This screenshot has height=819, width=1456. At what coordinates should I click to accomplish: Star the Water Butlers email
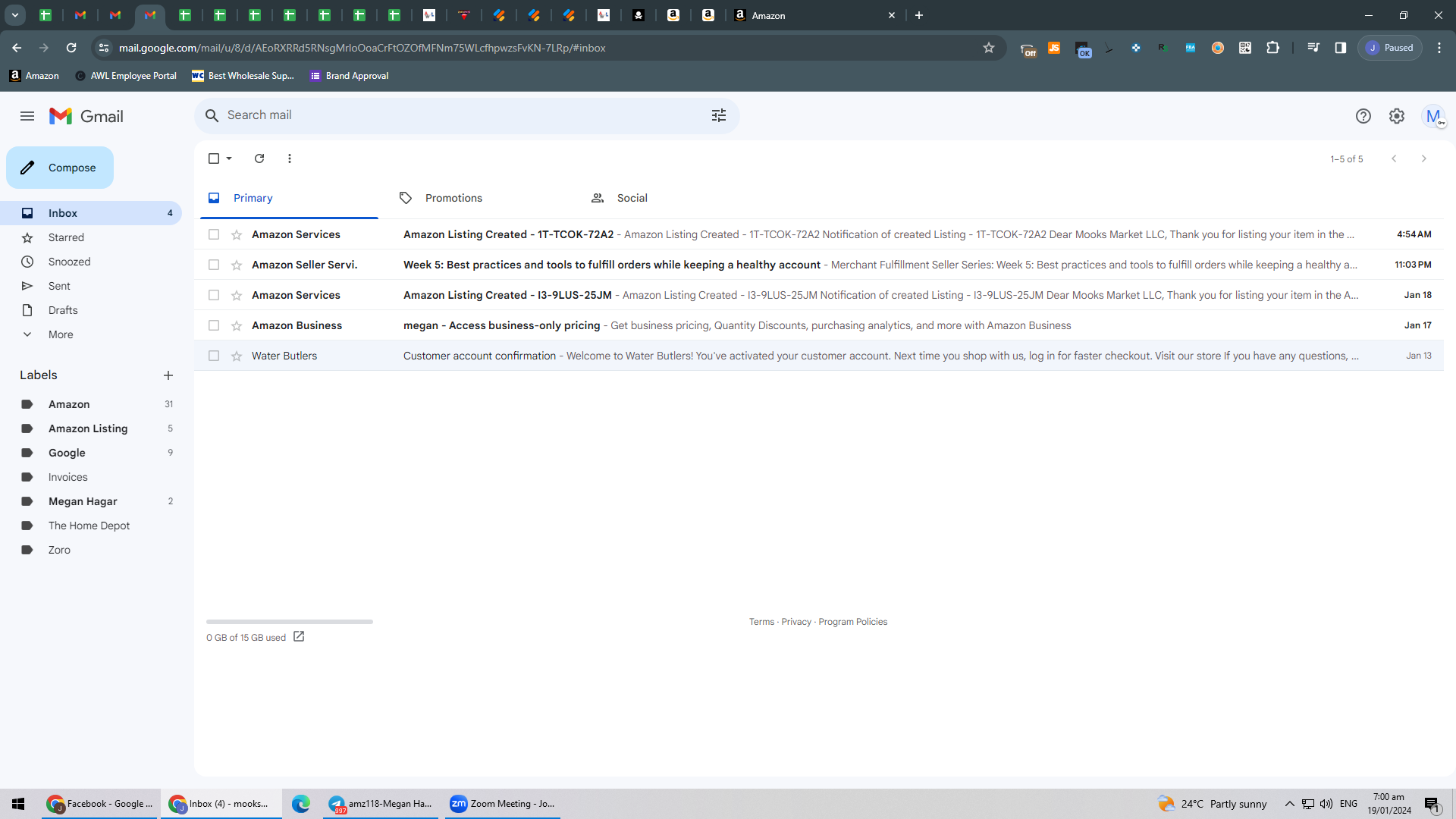tap(237, 356)
